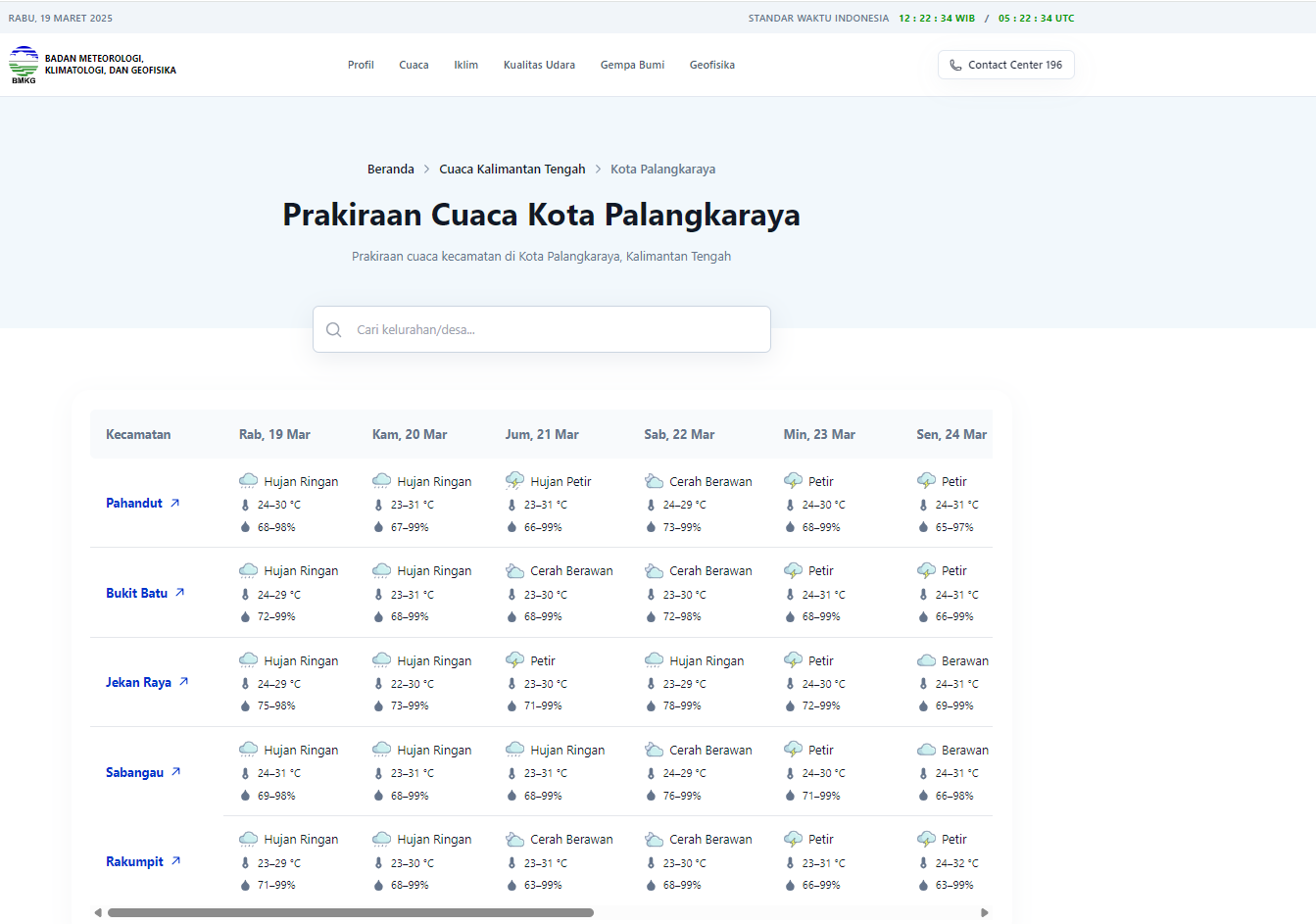
Task: Click the horizontal scrollbar right arrow
Action: 985,913
